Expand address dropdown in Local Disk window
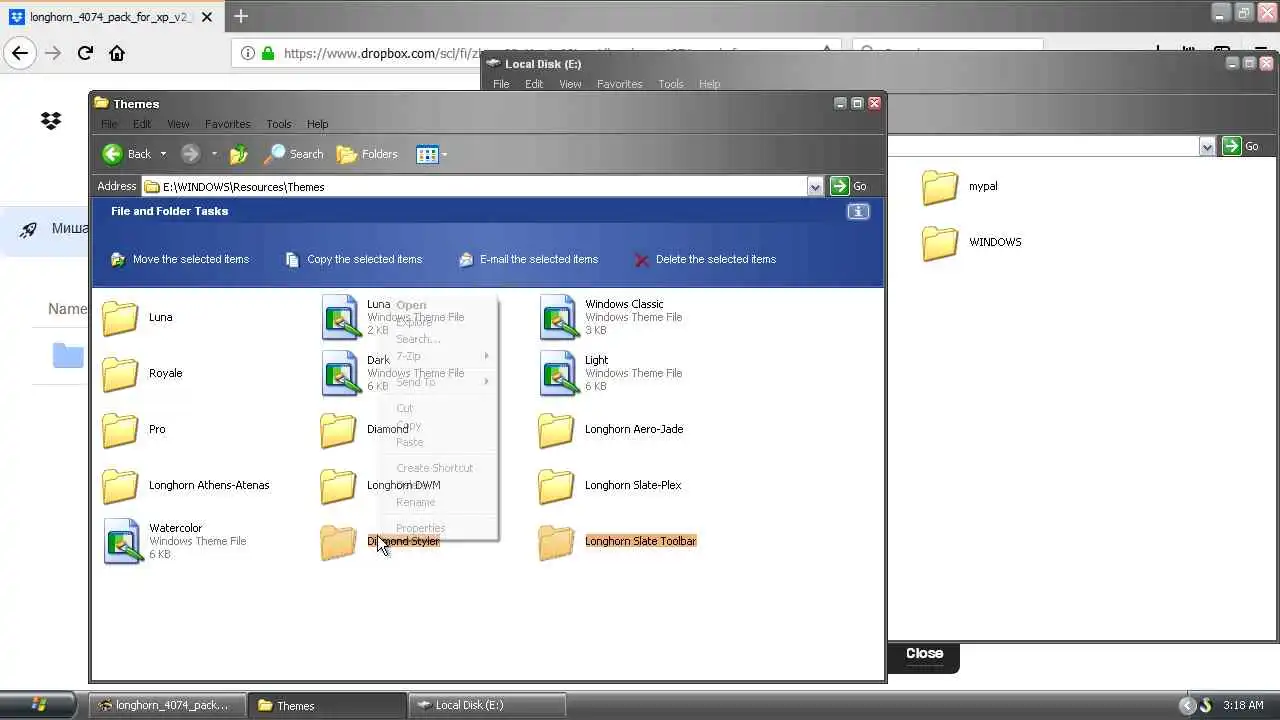The height and width of the screenshot is (720, 1280). [1207, 146]
